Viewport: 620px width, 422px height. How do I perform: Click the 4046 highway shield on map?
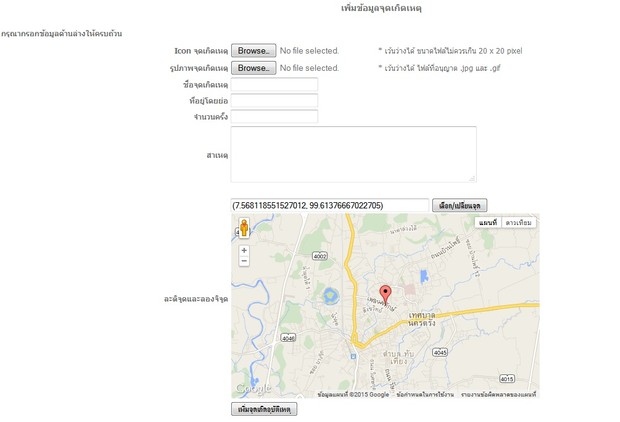click(x=288, y=338)
